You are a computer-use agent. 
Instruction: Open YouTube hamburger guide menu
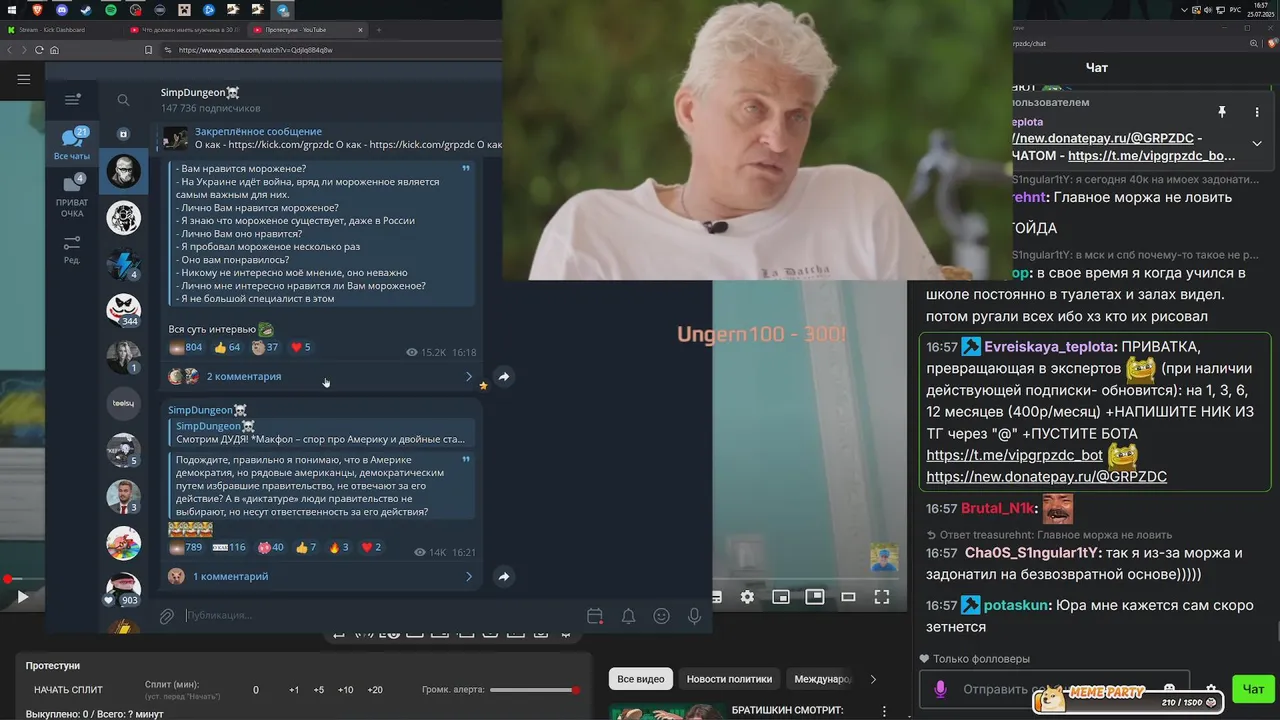tap(23, 79)
